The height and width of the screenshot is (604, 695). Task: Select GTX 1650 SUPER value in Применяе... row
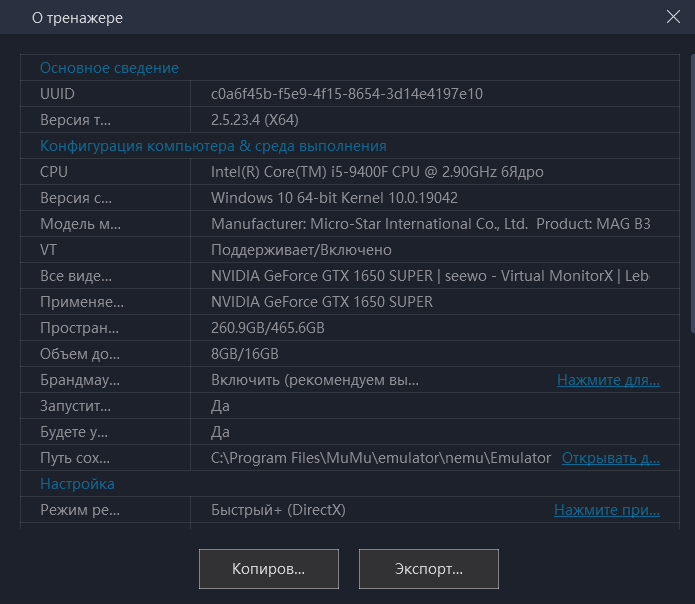(x=322, y=302)
